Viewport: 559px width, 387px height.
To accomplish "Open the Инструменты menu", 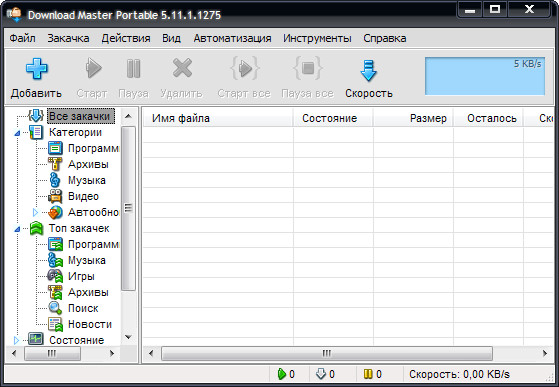I will 317,38.
